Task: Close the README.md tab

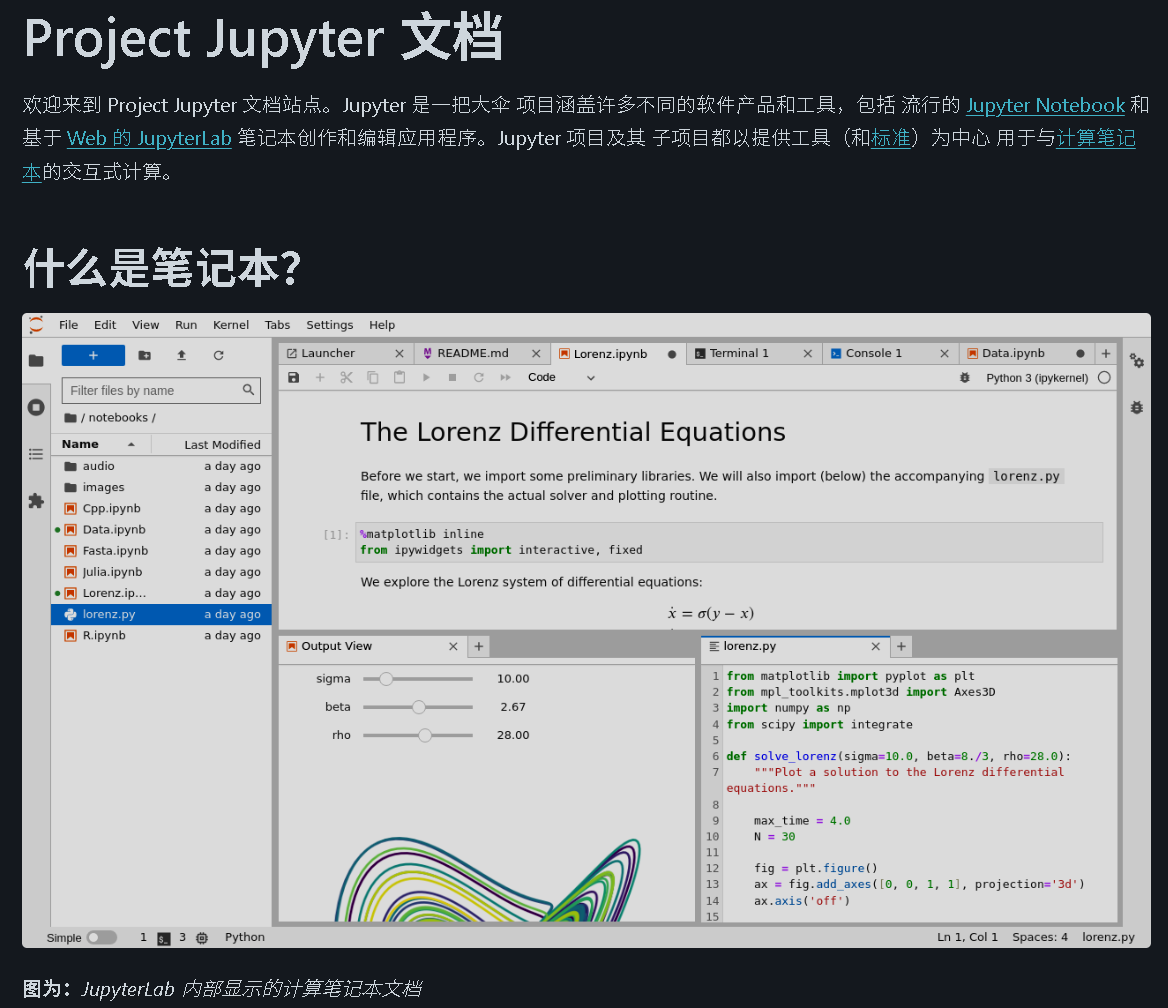Action: [536, 354]
